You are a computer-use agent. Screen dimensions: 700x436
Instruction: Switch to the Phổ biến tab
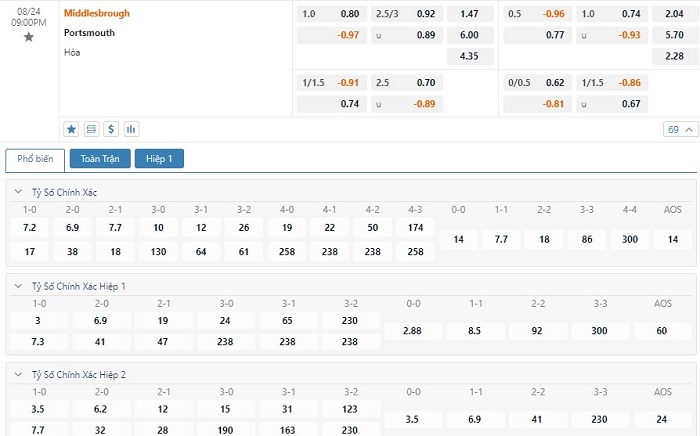(x=35, y=159)
